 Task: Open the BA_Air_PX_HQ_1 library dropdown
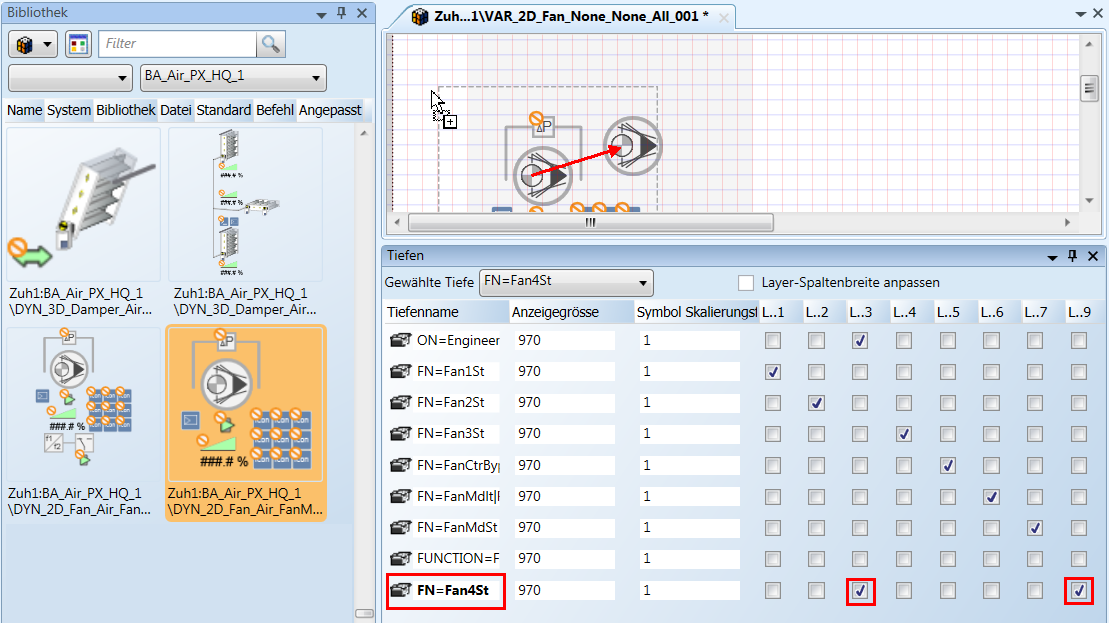coord(316,77)
